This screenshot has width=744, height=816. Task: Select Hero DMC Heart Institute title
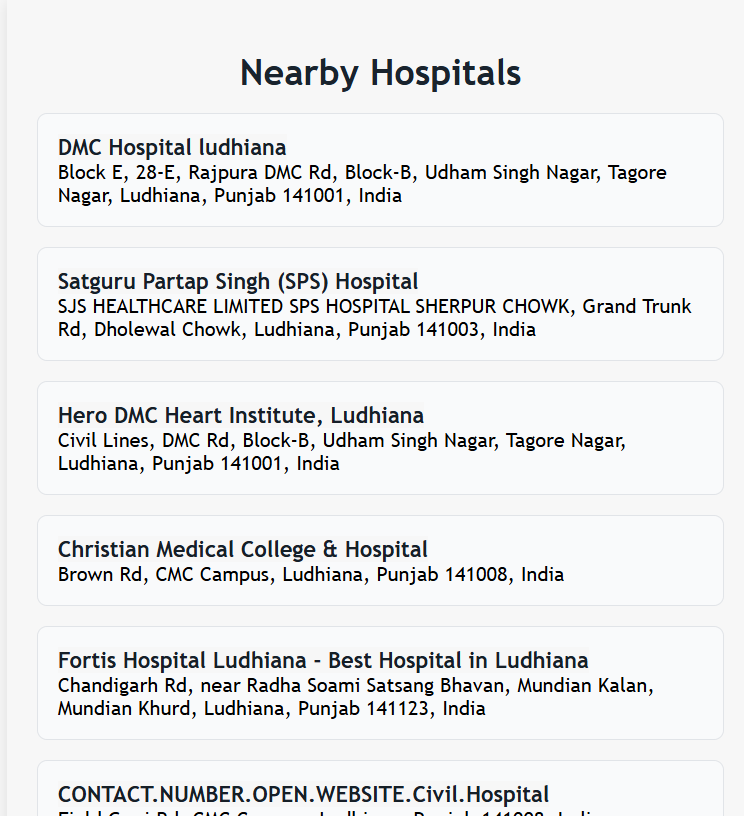241,416
